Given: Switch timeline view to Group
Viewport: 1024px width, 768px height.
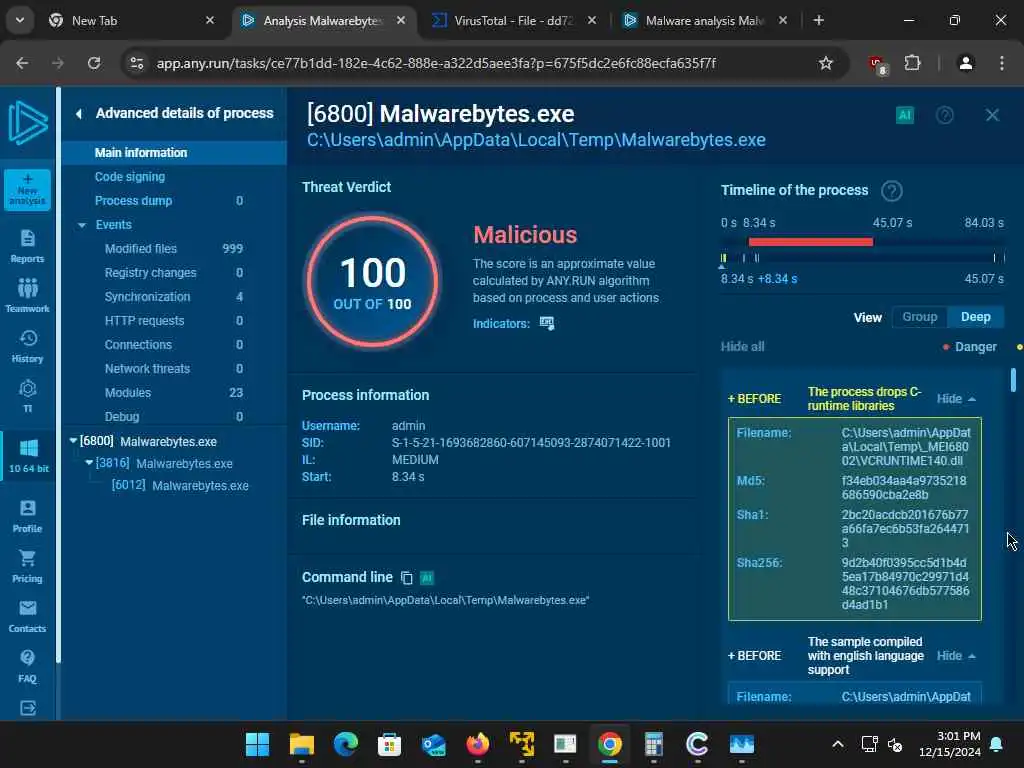Looking at the screenshot, I should 920,317.
